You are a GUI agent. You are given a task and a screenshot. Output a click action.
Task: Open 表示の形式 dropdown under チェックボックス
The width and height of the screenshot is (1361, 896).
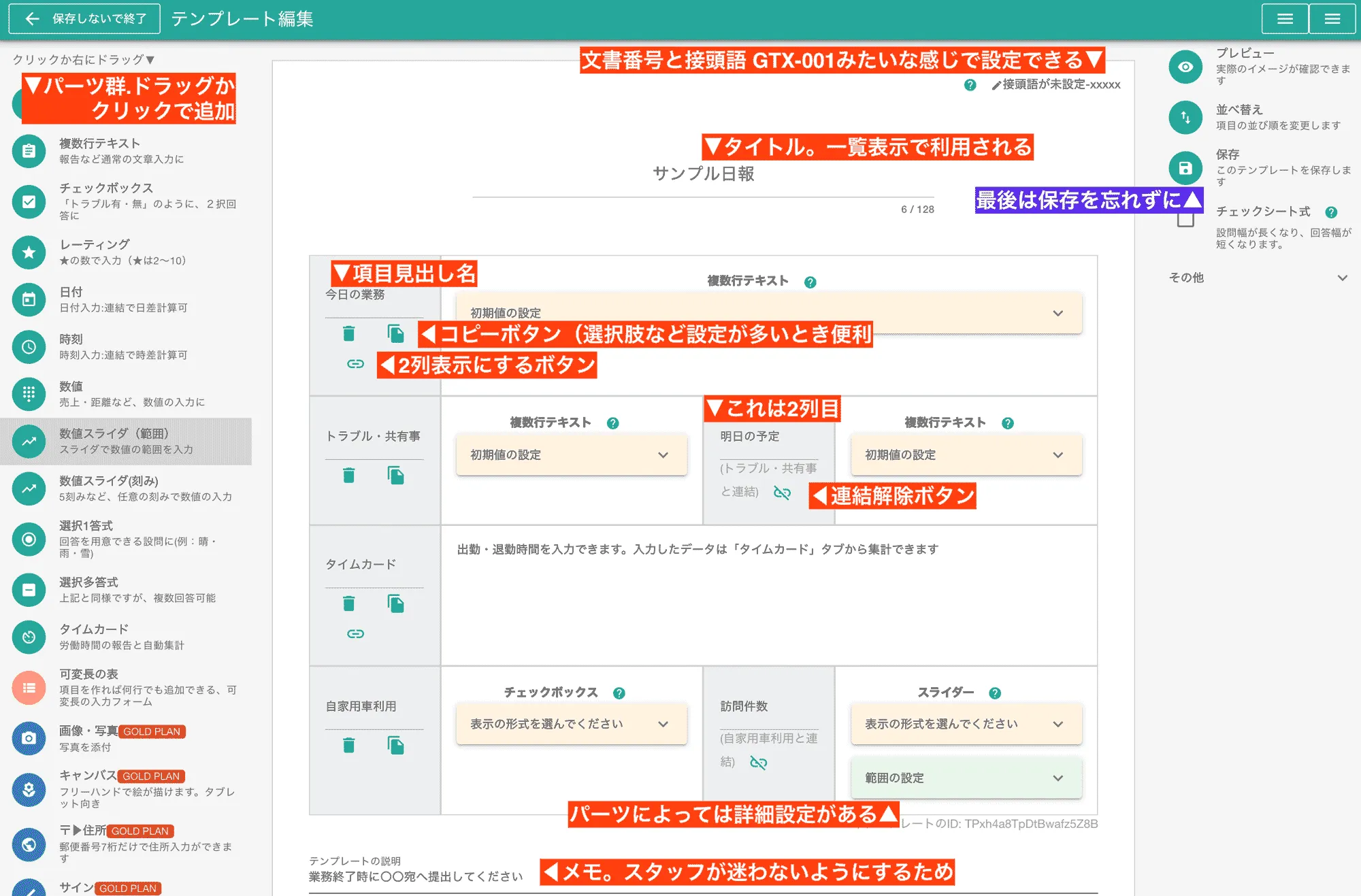click(x=571, y=724)
